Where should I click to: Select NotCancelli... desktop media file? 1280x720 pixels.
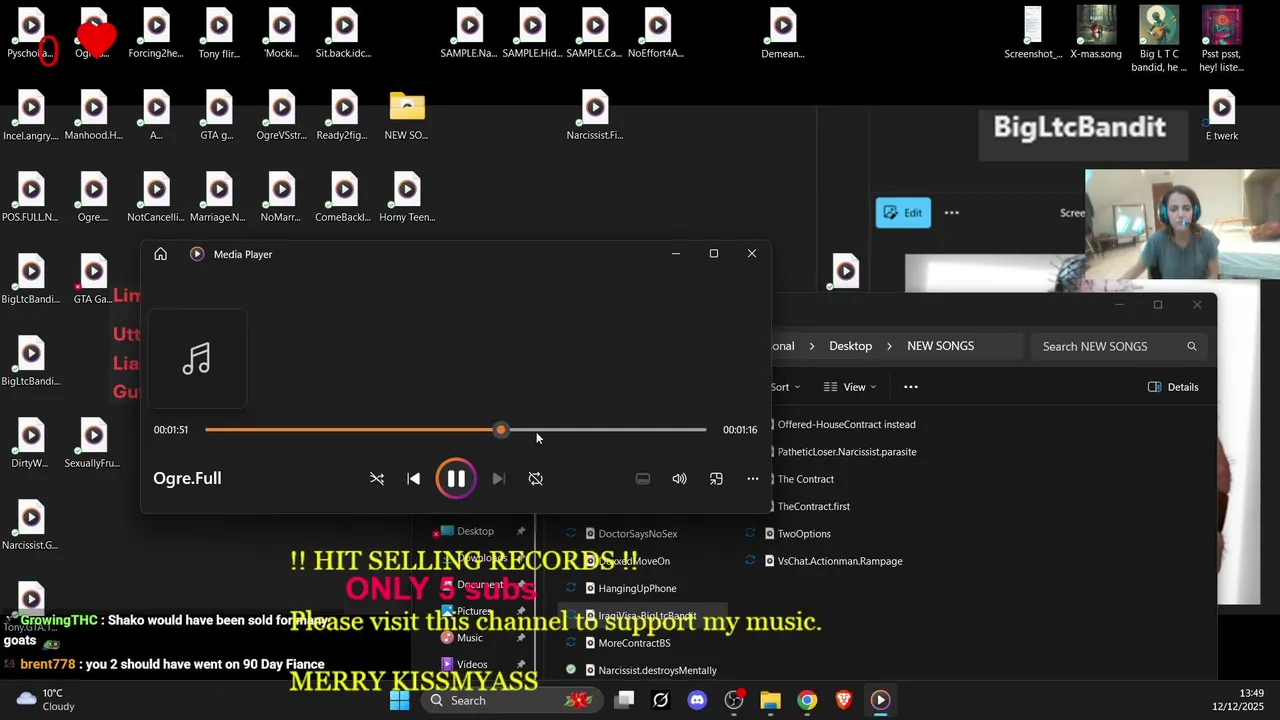(156, 198)
